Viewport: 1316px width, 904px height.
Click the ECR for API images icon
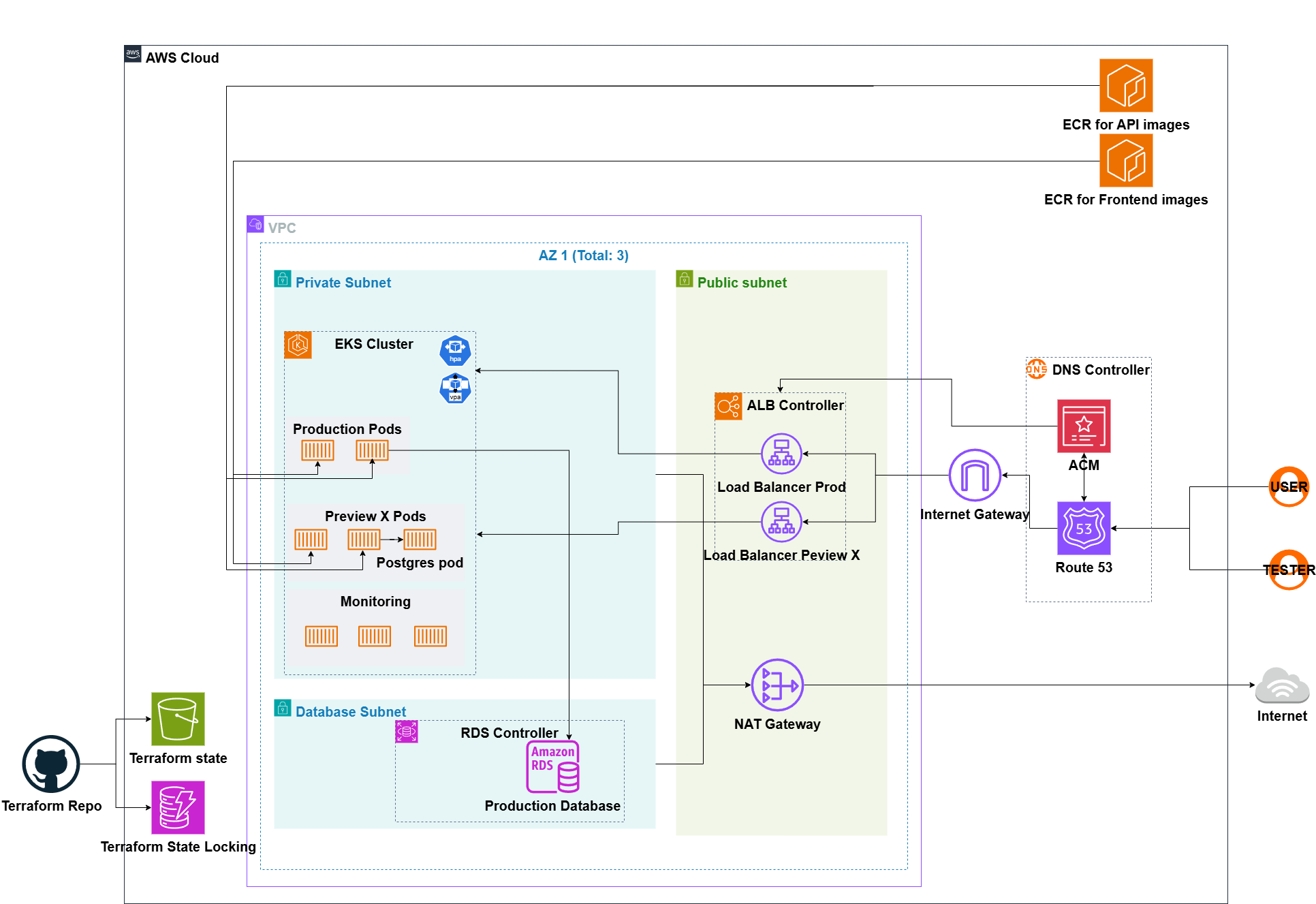tap(1125, 85)
